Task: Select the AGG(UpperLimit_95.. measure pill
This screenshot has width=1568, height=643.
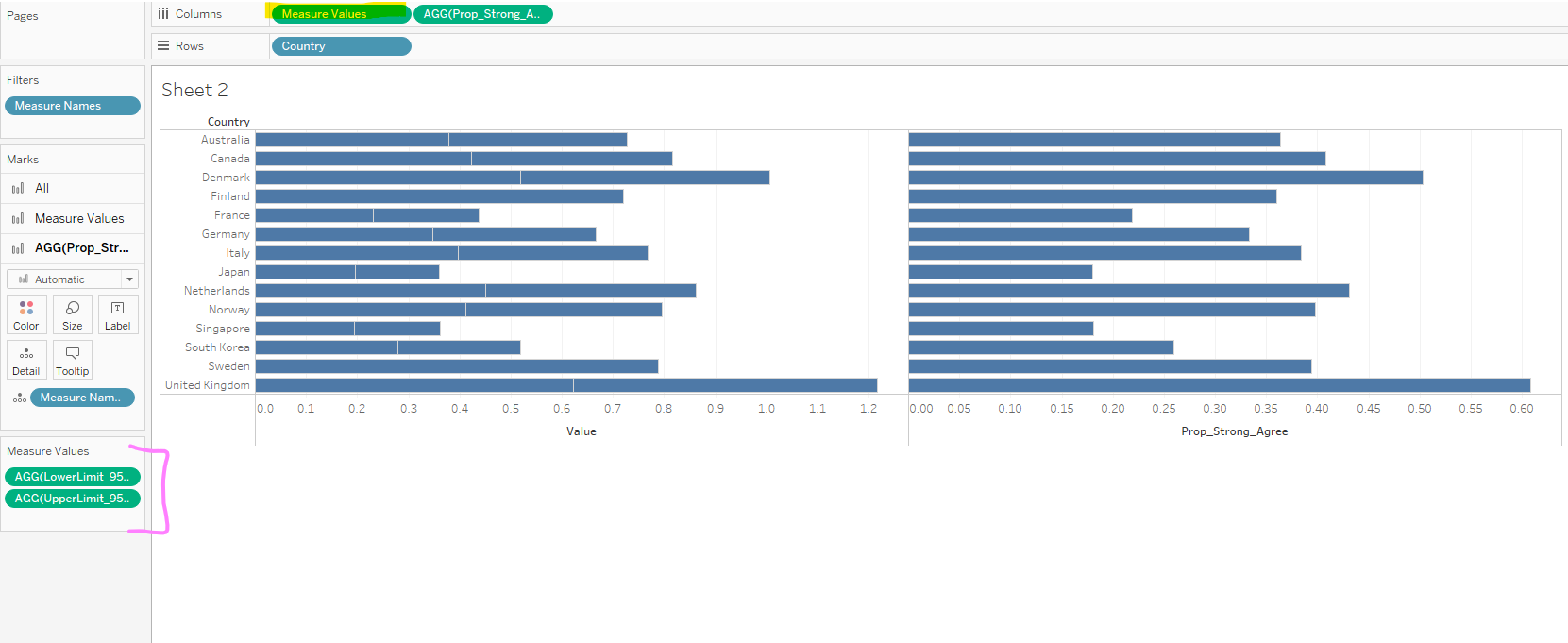Action: (72, 499)
